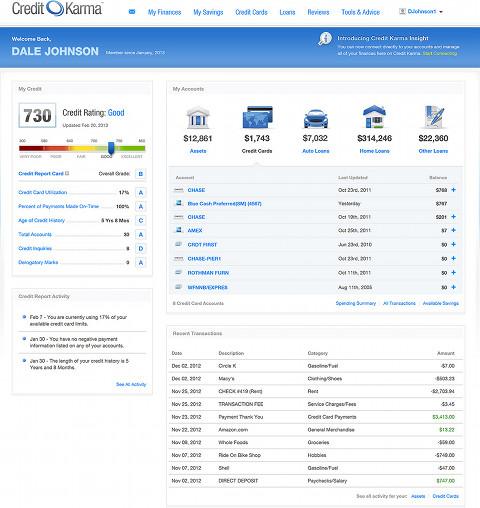Click the Start Connecting link in banner
Screen dimensions: 480x508
pos(440,53)
